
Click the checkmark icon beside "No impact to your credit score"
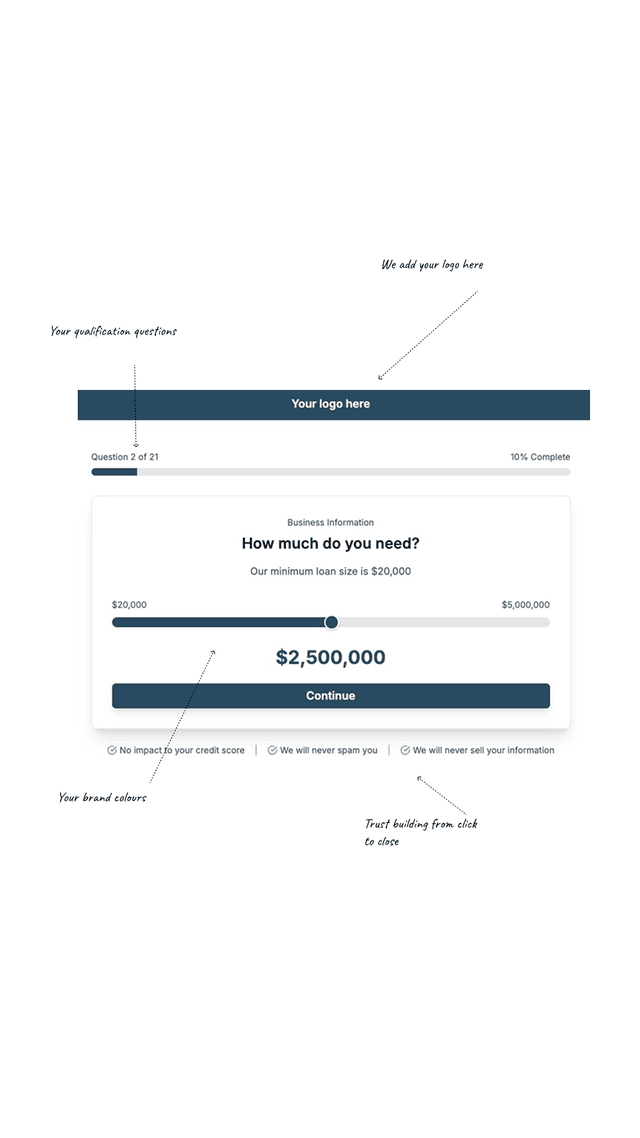(x=110, y=750)
